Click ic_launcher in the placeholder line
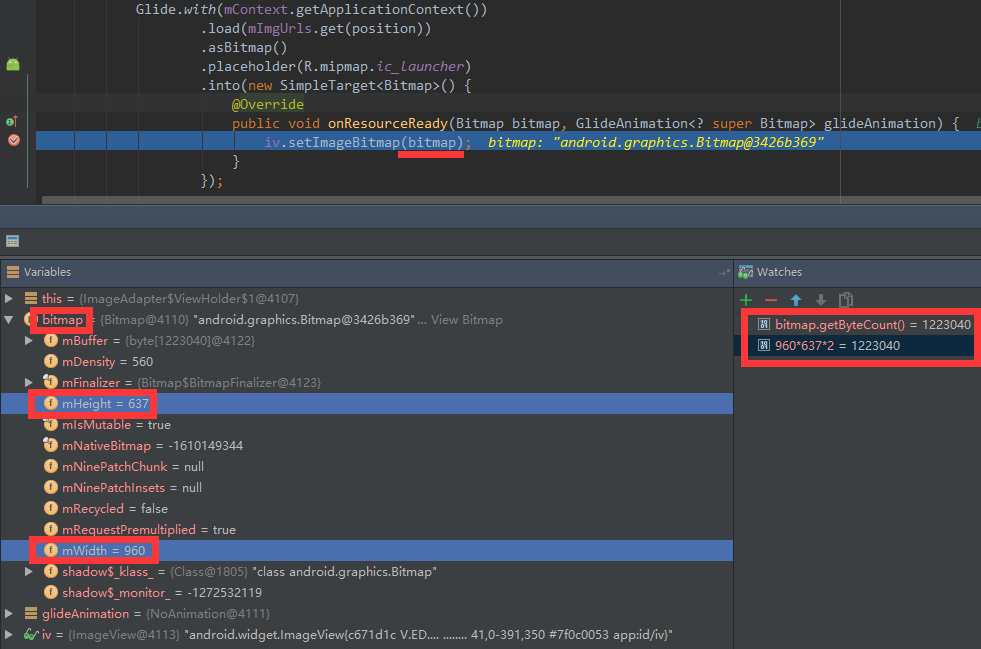Image resolution: width=981 pixels, height=649 pixels. (420, 66)
